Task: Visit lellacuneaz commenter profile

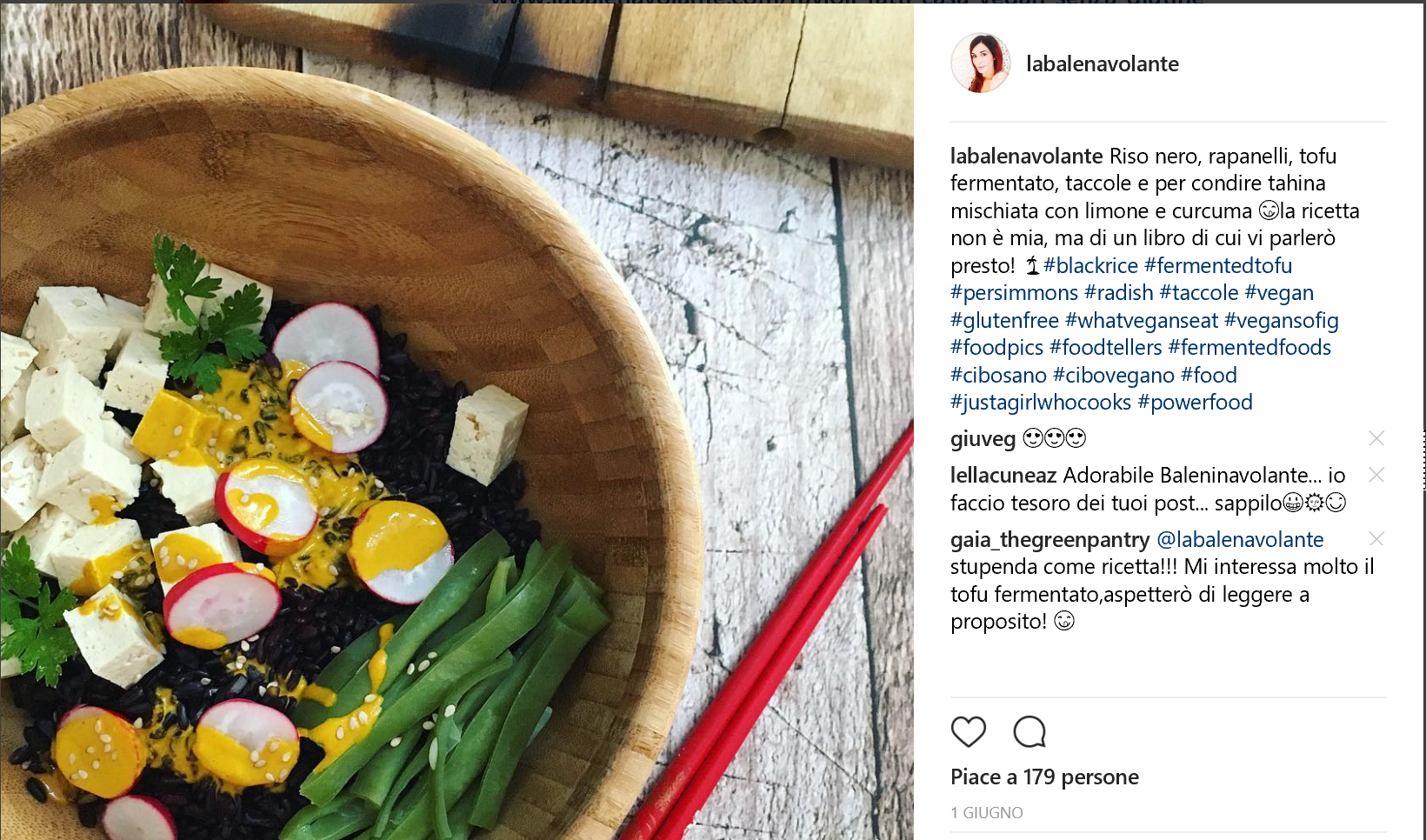Action: point(1003,476)
